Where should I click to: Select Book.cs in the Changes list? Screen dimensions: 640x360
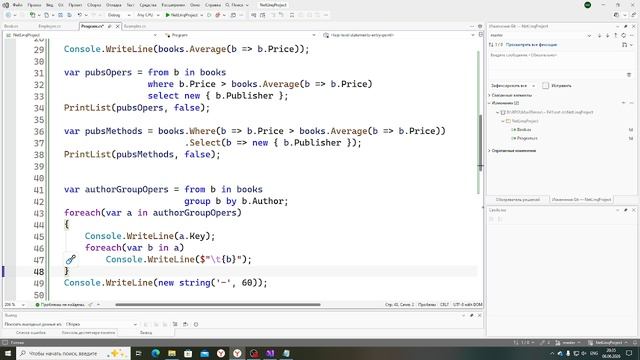pos(524,129)
